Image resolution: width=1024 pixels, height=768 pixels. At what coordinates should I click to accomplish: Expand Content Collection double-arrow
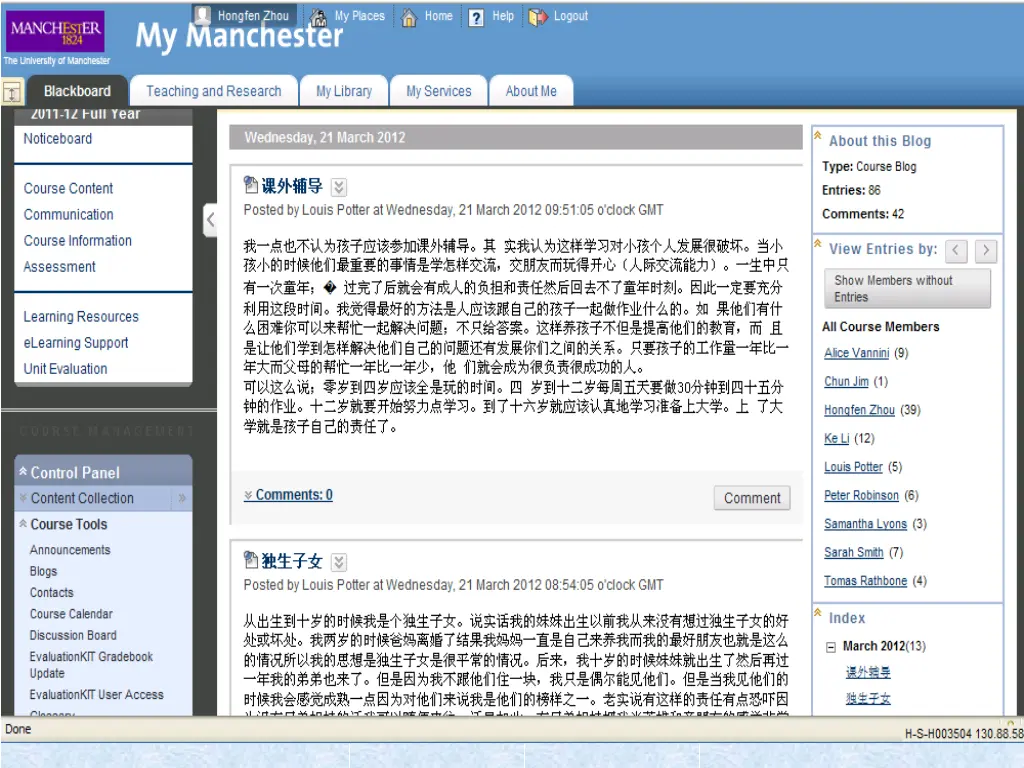pos(182,498)
